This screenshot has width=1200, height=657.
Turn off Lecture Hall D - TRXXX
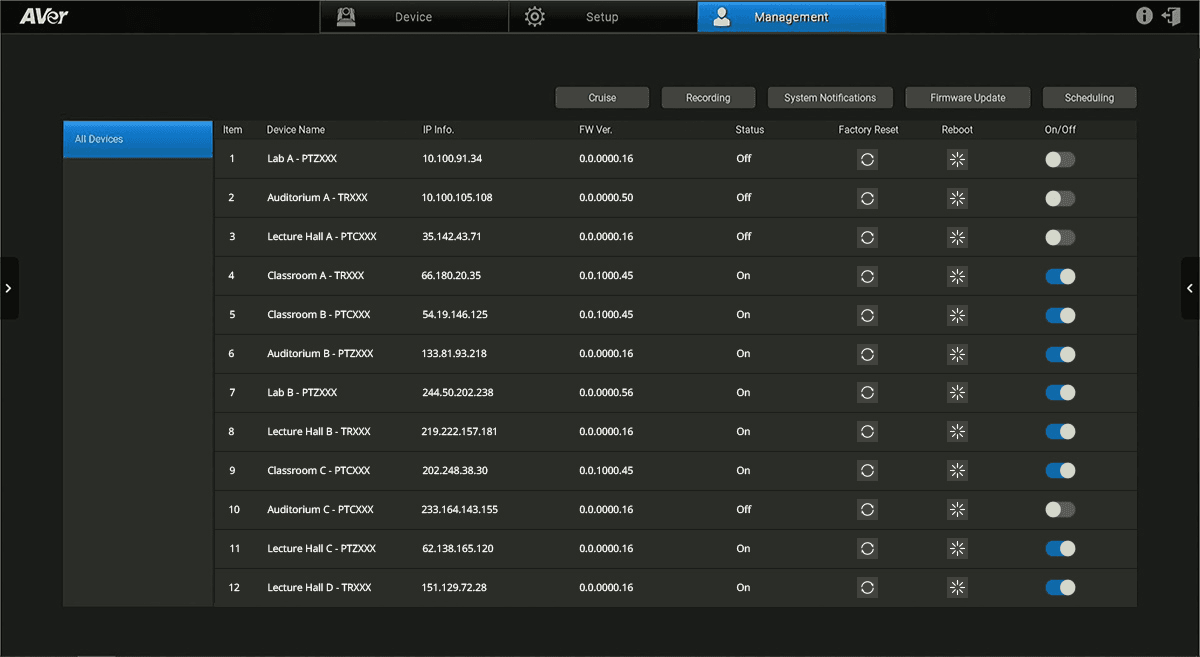point(1060,588)
